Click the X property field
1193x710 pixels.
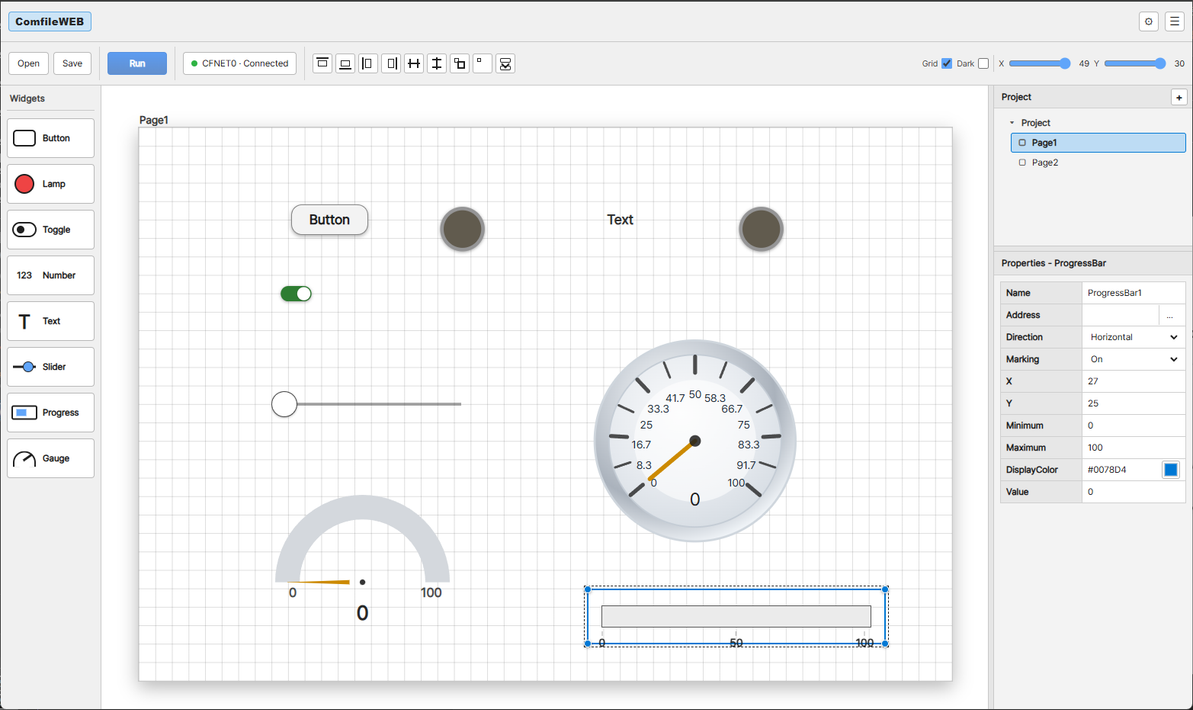(x=1134, y=381)
